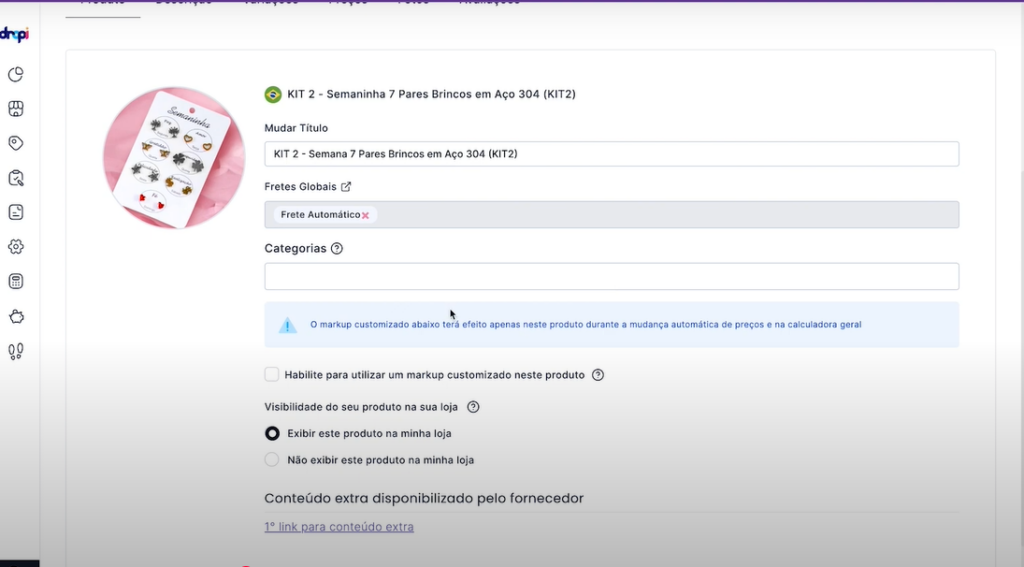The image size is (1024, 567).
Task: Open the clipboard check sidebar icon
Action: coord(16,178)
